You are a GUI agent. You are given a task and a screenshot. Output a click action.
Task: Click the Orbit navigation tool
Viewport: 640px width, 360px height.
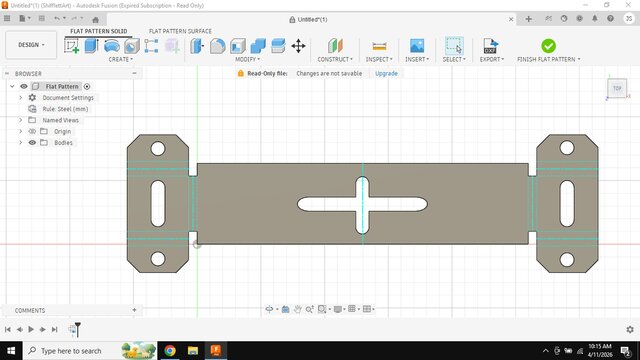coord(269,309)
